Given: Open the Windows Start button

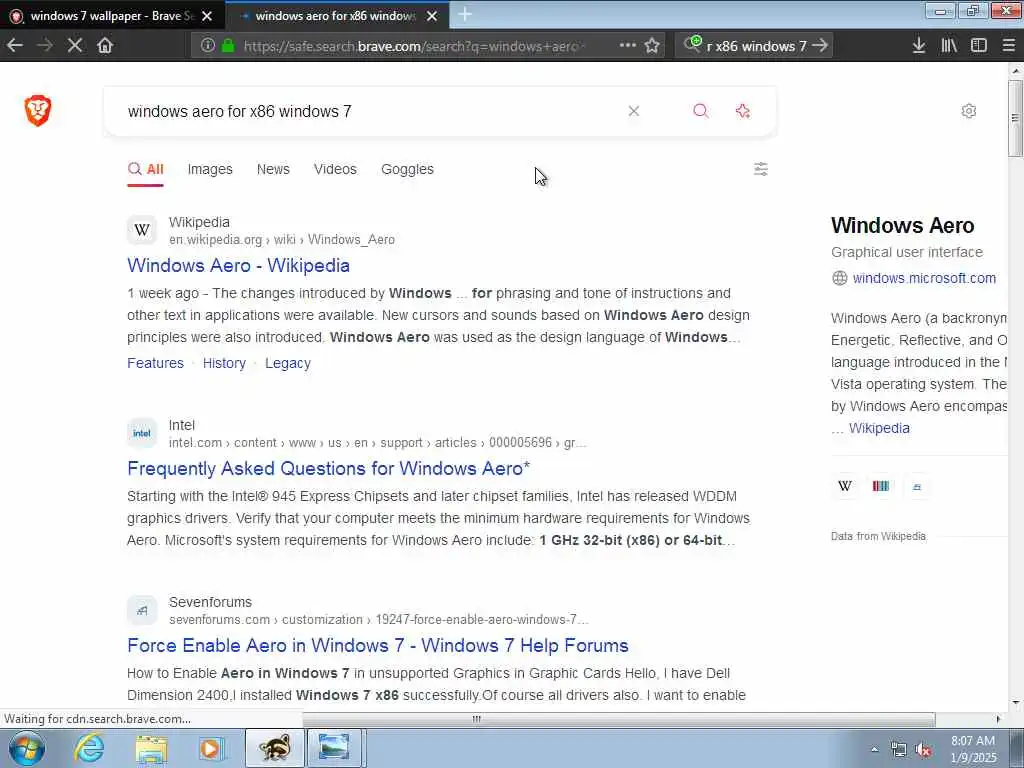Looking at the screenshot, I should tap(27, 748).
